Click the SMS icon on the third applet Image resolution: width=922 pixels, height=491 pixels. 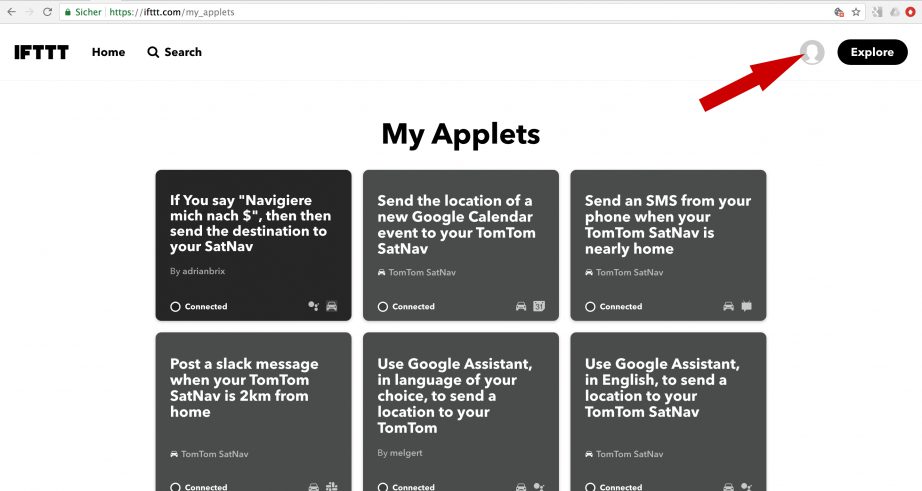click(x=746, y=306)
